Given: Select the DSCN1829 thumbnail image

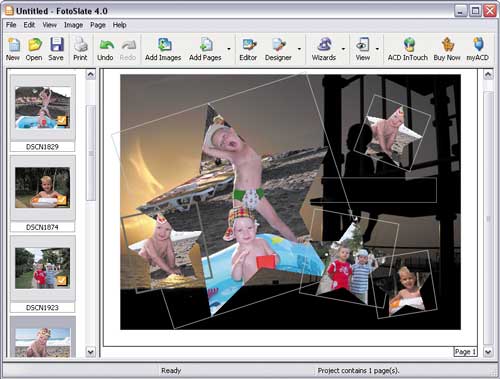Looking at the screenshot, I should [43, 108].
